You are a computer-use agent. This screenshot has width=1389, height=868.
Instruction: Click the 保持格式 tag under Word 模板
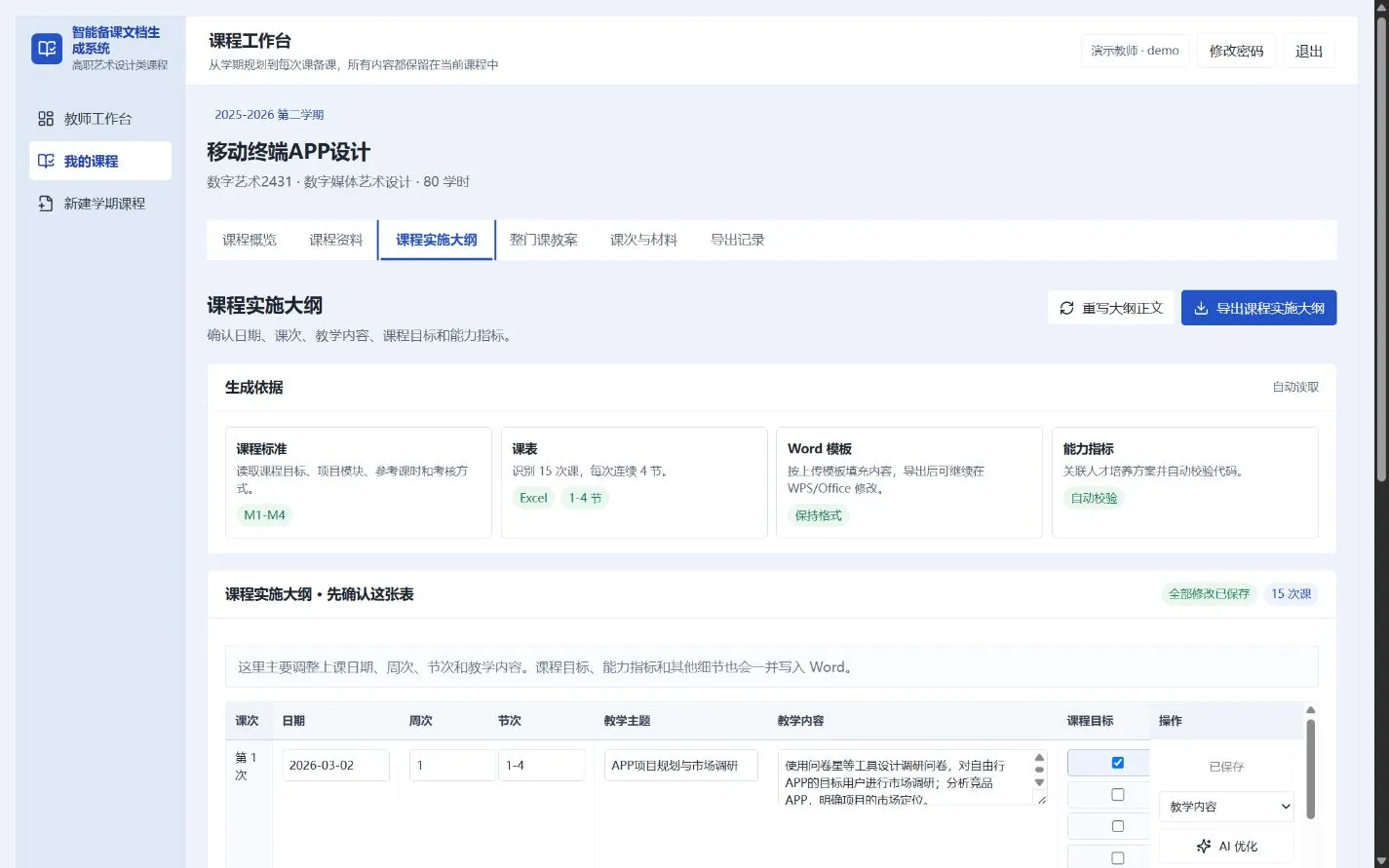coord(819,515)
